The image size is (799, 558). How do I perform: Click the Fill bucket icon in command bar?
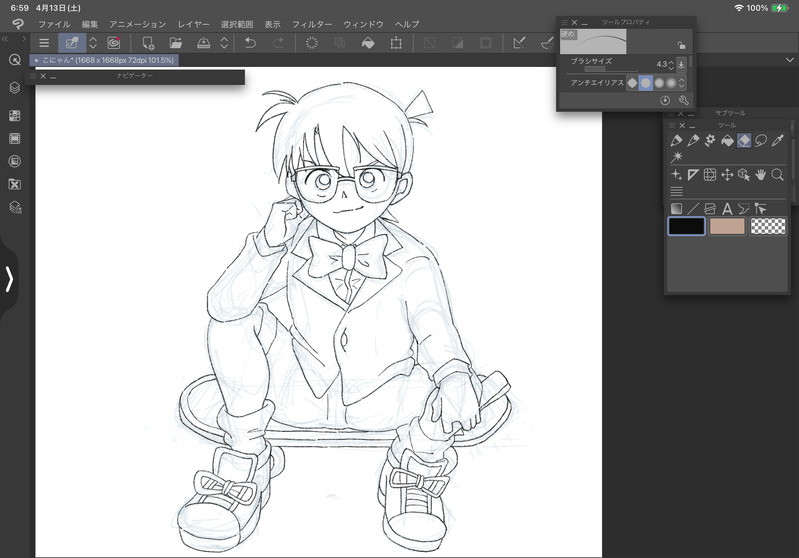click(x=367, y=43)
